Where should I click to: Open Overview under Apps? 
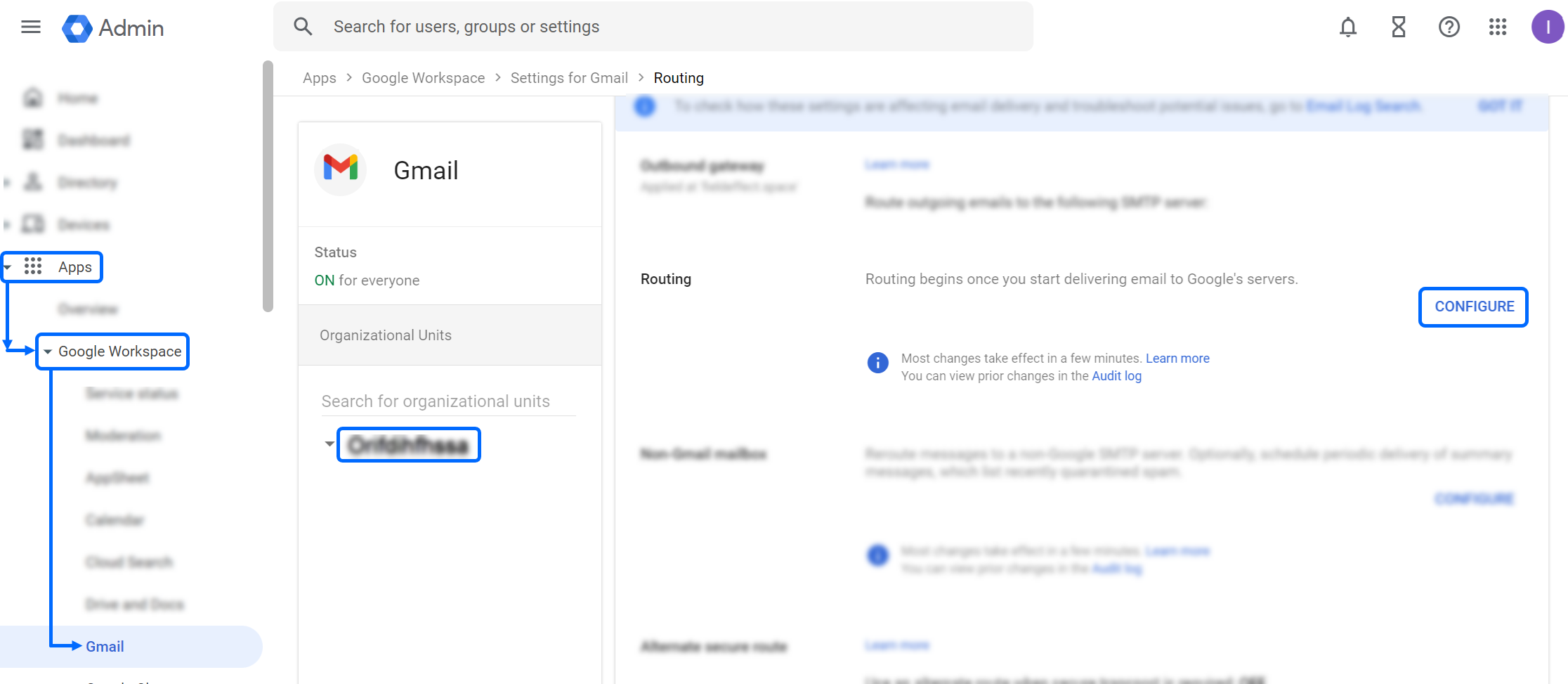click(x=88, y=309)
